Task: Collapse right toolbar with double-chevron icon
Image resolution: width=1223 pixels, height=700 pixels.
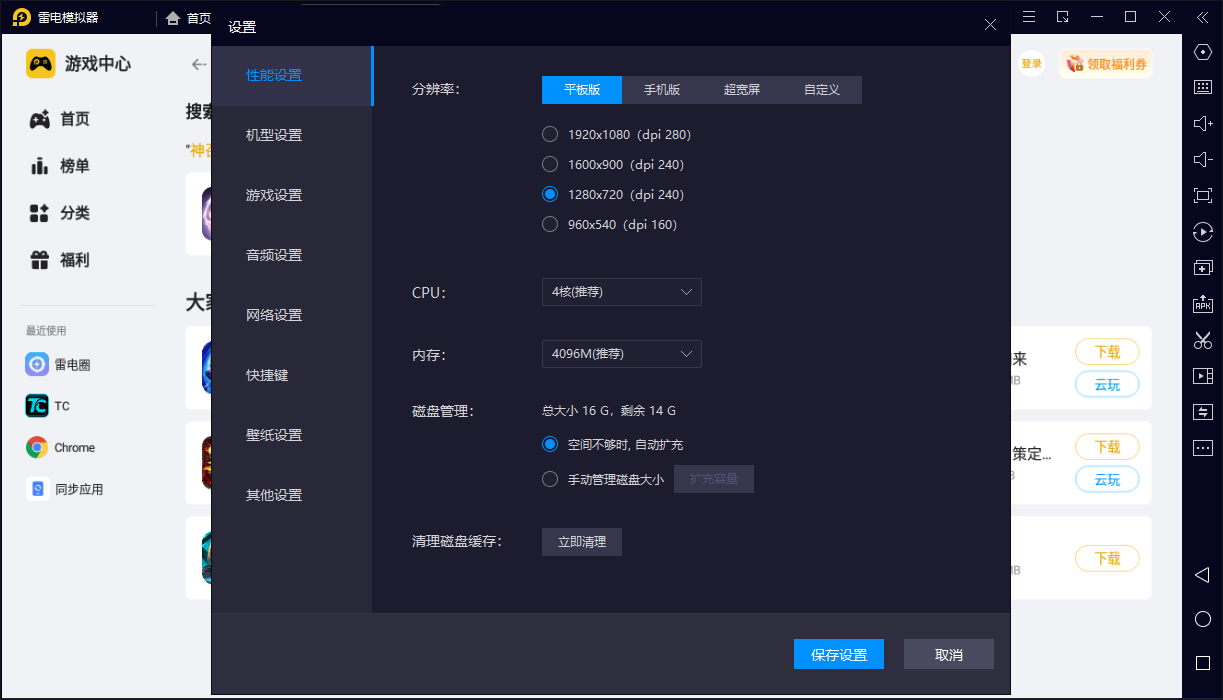Action: point(1203,17)
